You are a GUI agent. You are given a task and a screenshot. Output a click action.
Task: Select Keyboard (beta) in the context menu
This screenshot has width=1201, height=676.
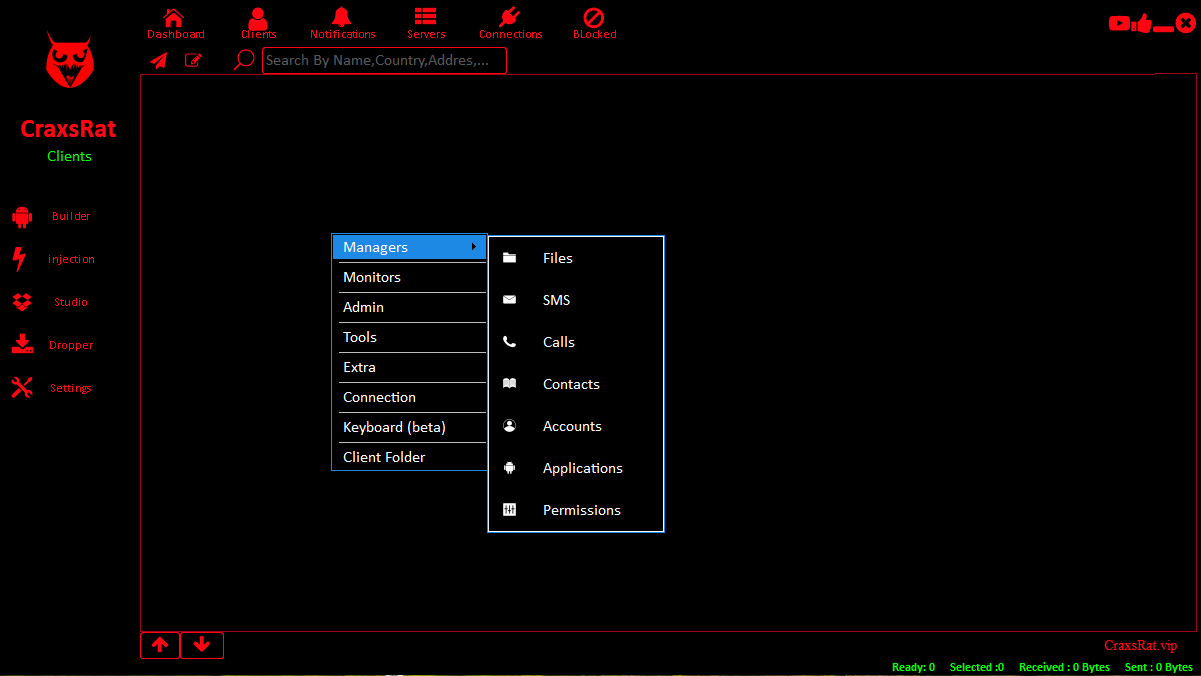click(x=410, y=427)
